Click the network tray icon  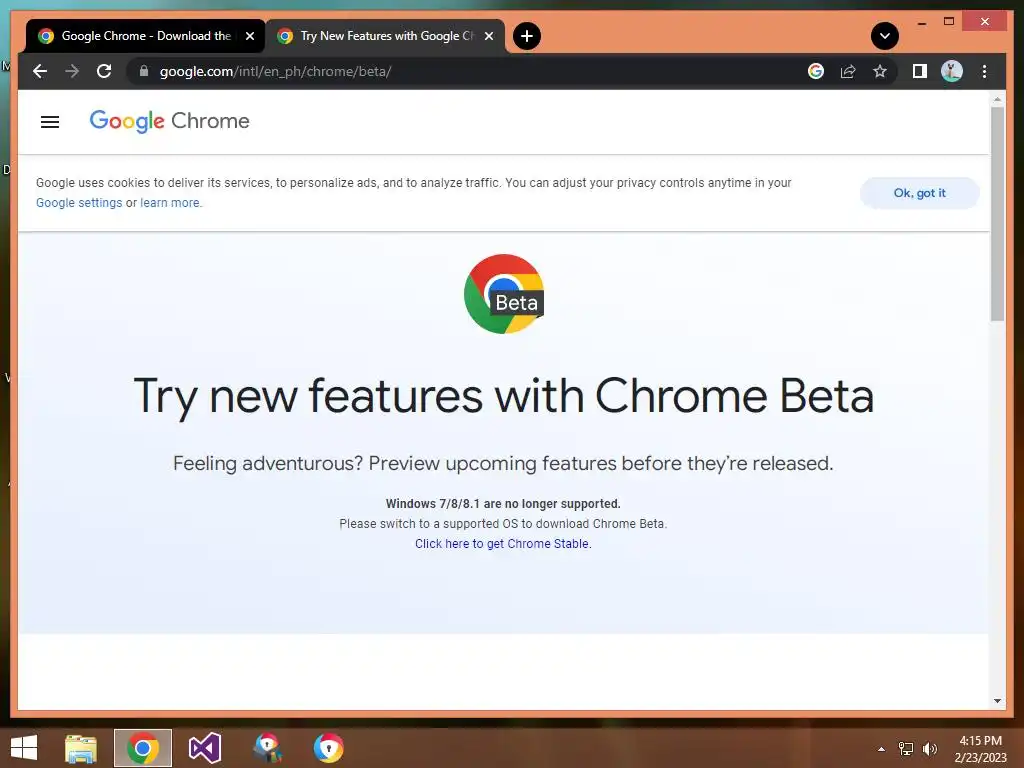pyautogui.click(x=906, y=749)
